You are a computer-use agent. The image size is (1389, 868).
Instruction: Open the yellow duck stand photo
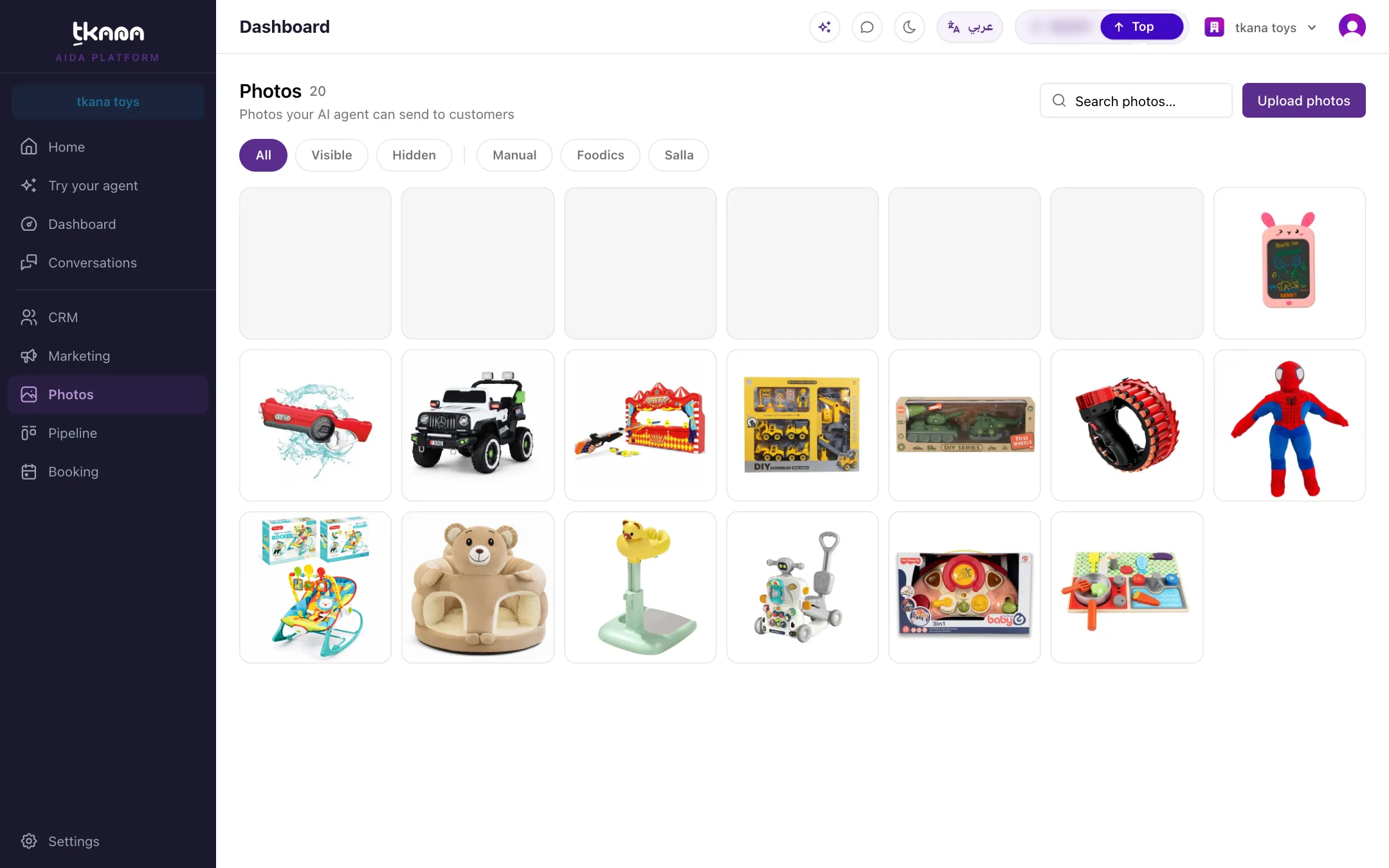pos(640,588)
